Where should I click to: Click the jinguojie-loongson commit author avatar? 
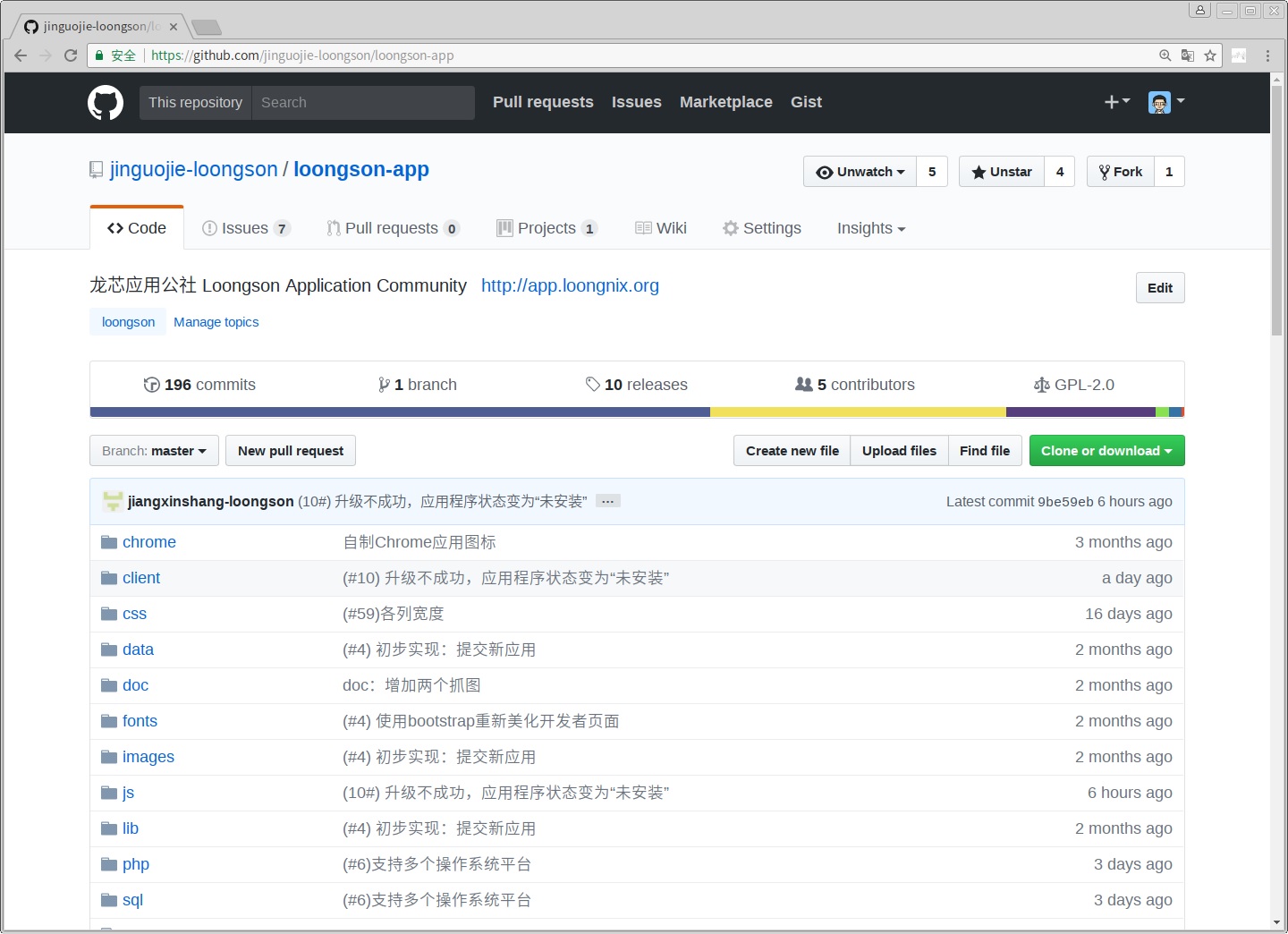coord(113,502)
